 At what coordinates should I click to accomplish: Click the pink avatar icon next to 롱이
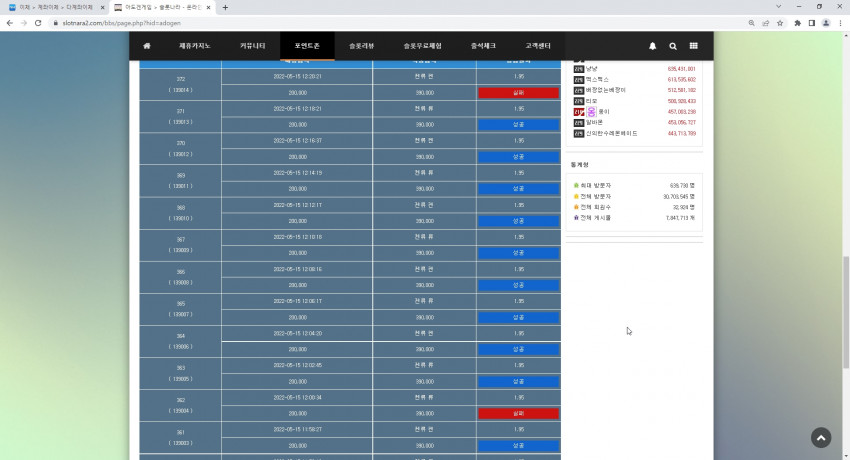click(x=591, y=112)
